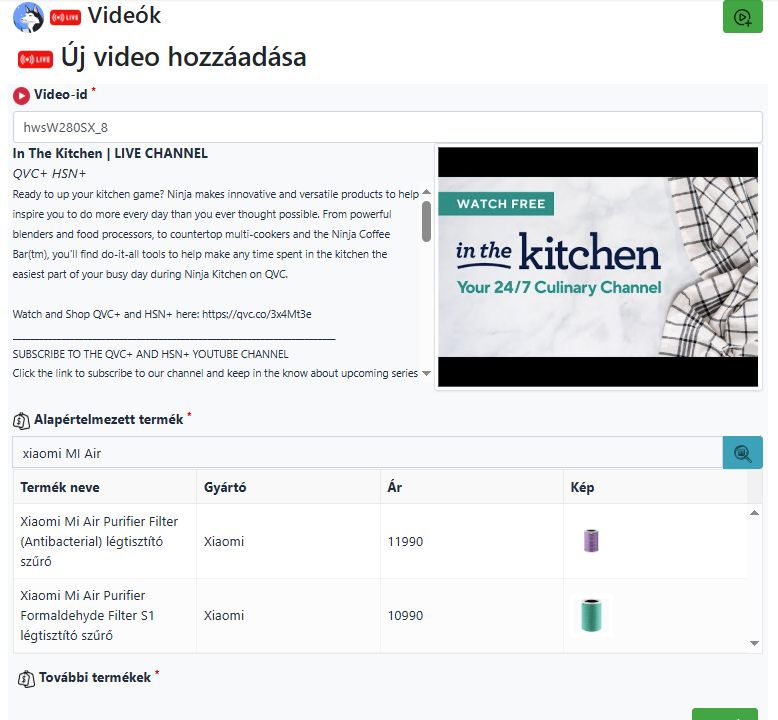
Task: Click the green formaldehyde filter image
Action: coord(591,615)
